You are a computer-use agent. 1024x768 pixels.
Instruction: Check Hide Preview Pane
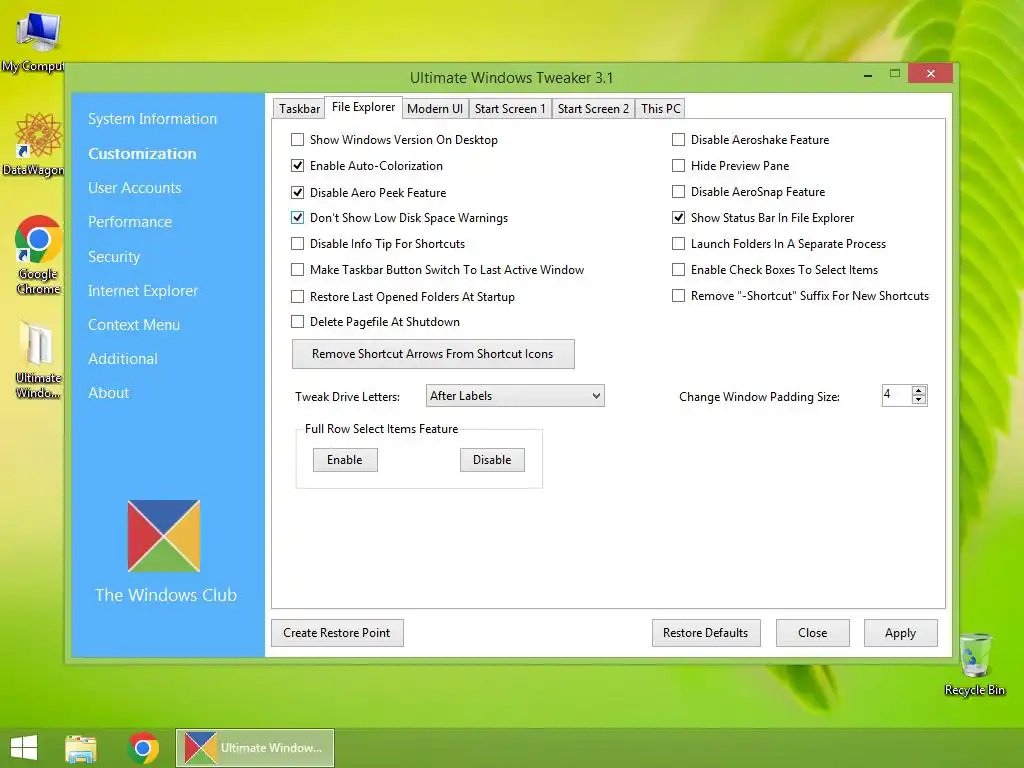tap(679, 166)
